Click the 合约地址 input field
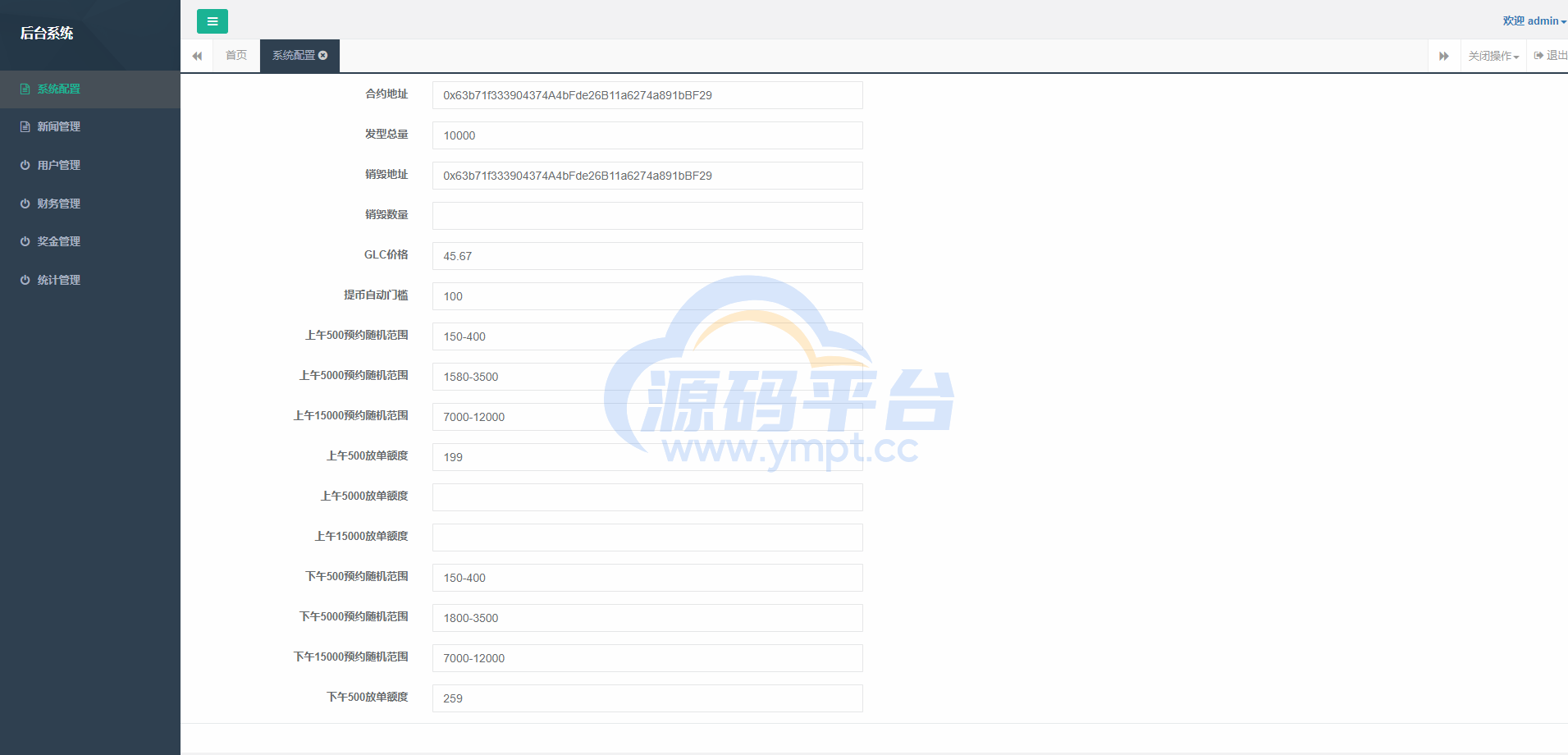Image resolution: width=1568 pixels, height=755 pixels. point(647,95)
